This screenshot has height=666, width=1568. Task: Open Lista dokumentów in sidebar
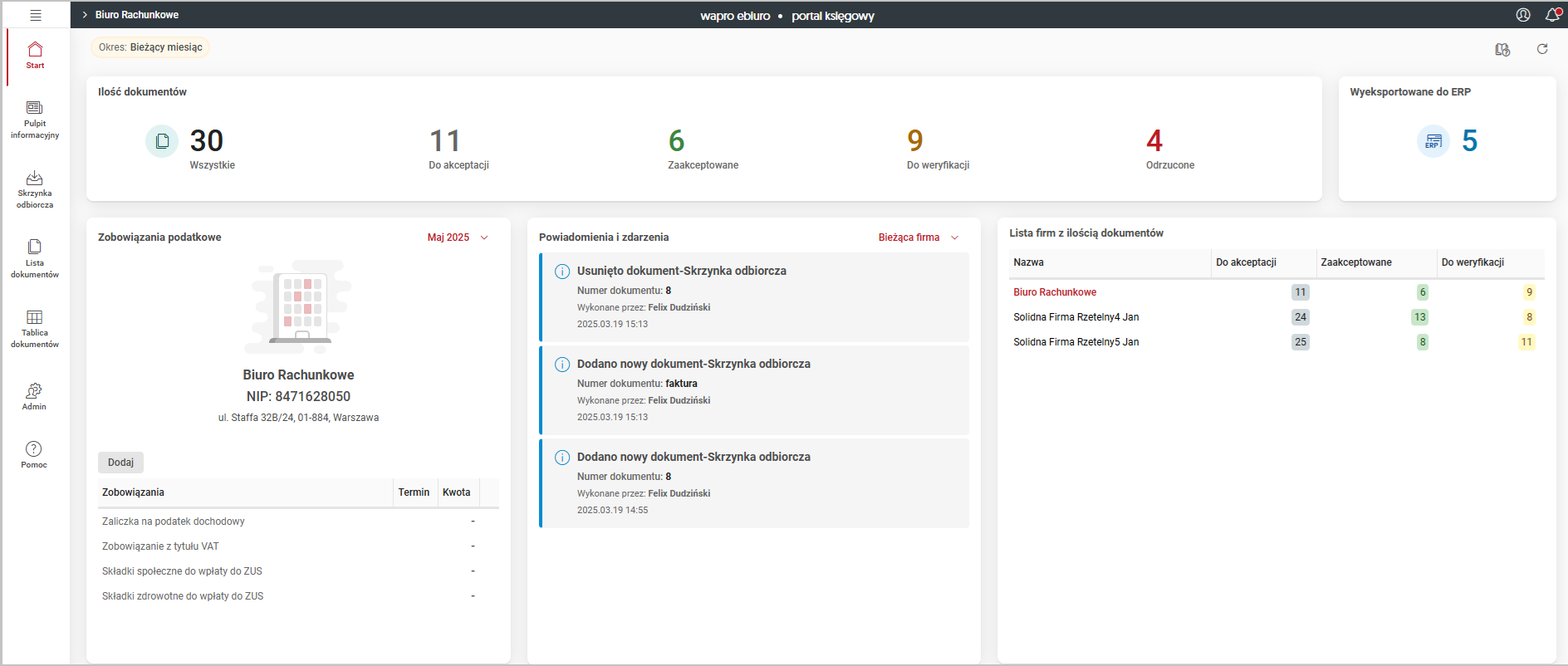point(35,260)
